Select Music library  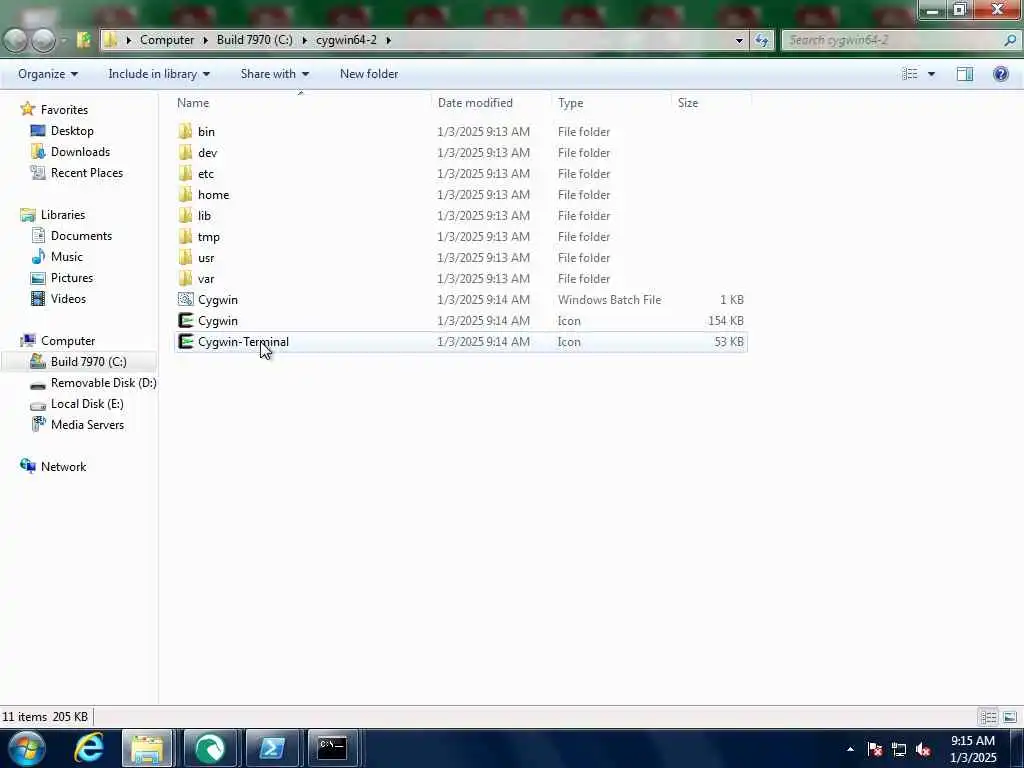click(x=67, y=257)
